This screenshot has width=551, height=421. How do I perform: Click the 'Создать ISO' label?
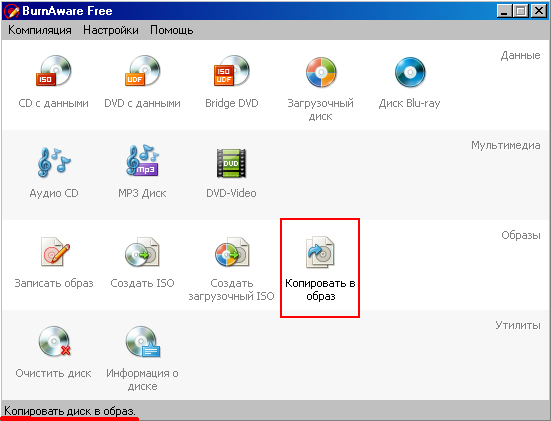pyautogui.click(x=142, y=283)
